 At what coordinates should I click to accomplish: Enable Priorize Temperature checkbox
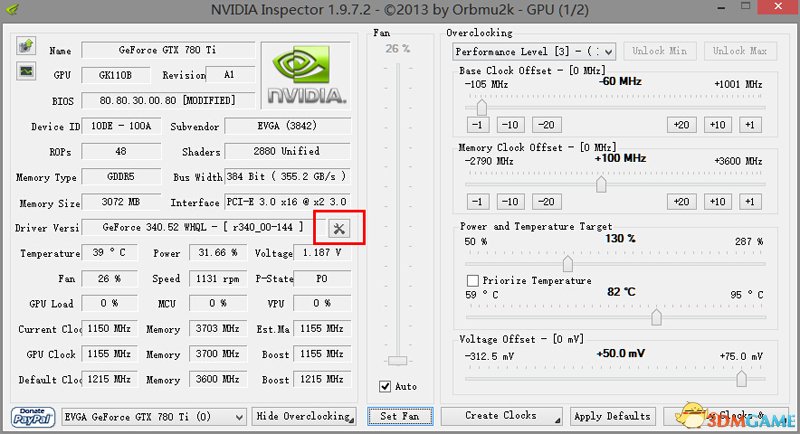point(472,281)
